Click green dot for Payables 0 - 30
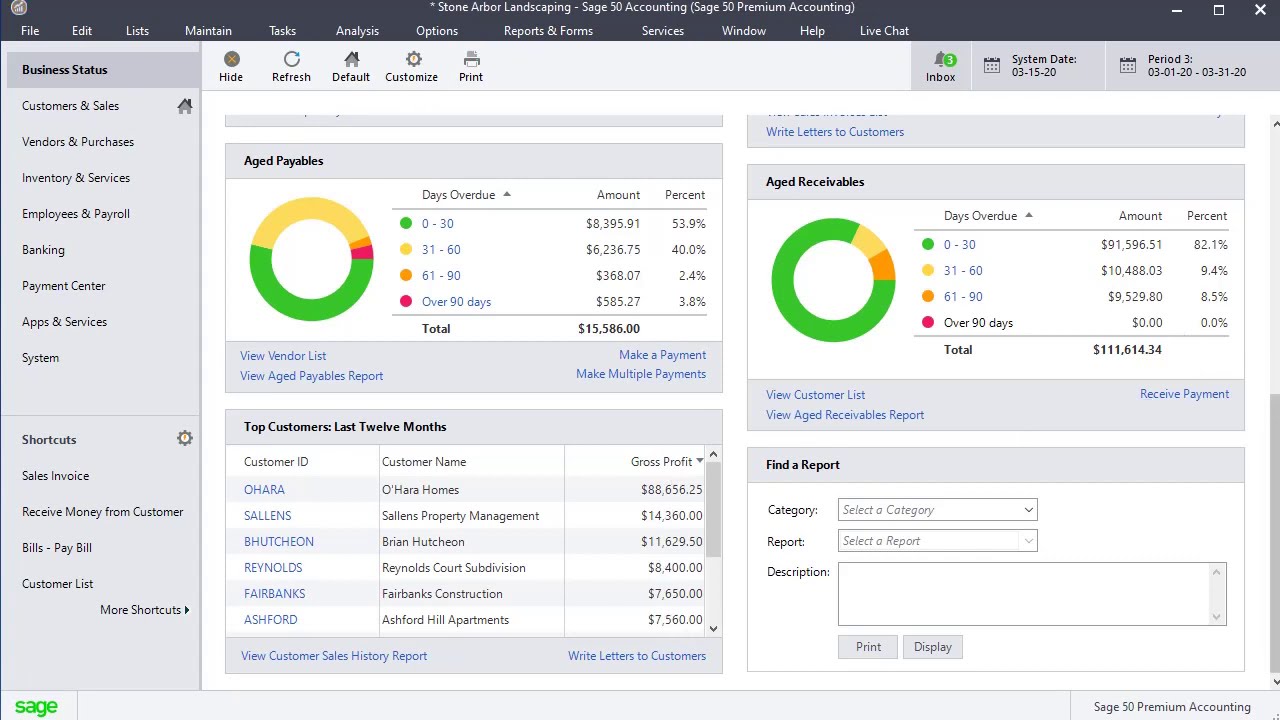Screen dimensions: 1280x720 point(406,224)
